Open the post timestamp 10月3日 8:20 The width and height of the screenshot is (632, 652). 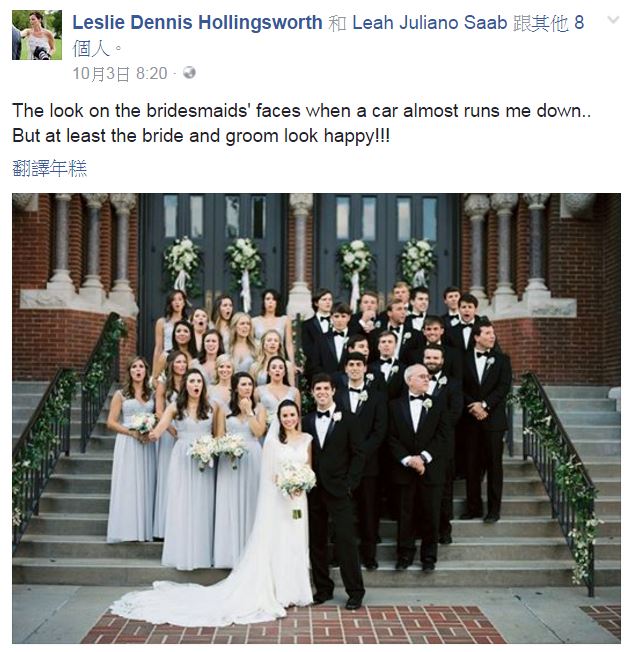coord(120,74)
